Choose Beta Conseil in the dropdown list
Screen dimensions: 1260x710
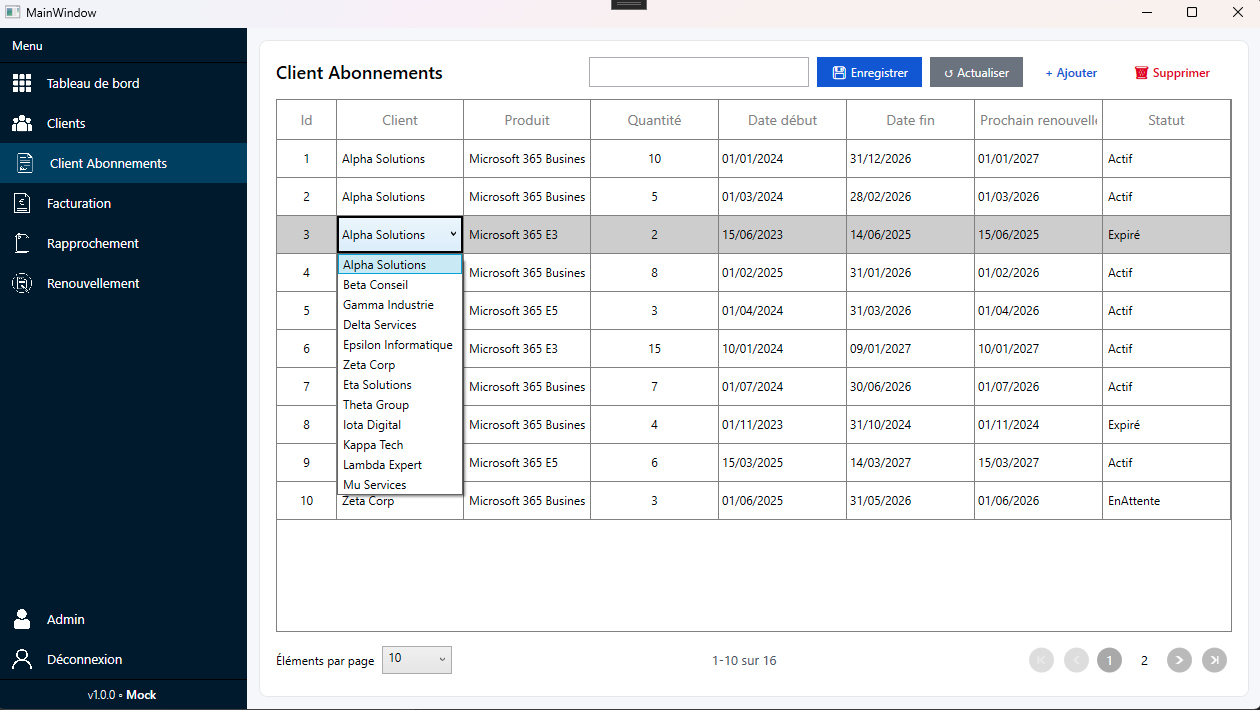(x=400, y=285)
